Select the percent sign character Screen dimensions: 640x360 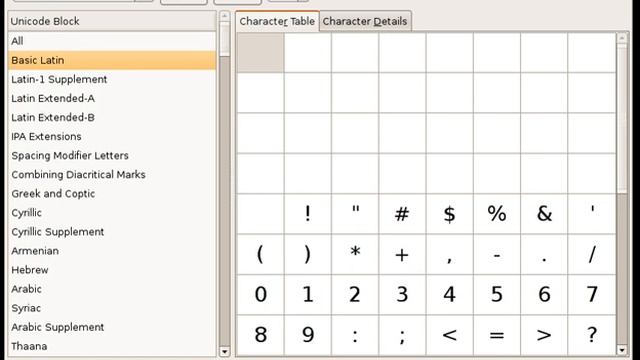point(497,214)
